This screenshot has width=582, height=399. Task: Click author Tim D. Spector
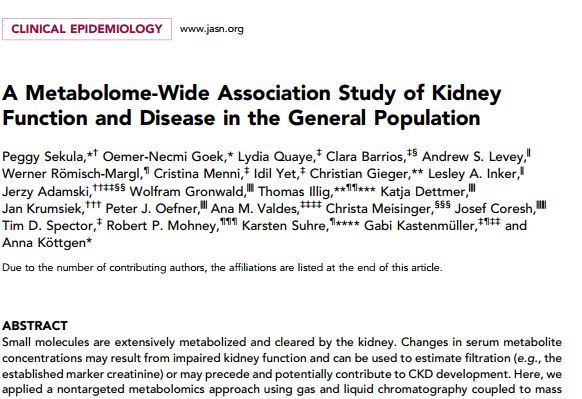click(x=48, y=226)
